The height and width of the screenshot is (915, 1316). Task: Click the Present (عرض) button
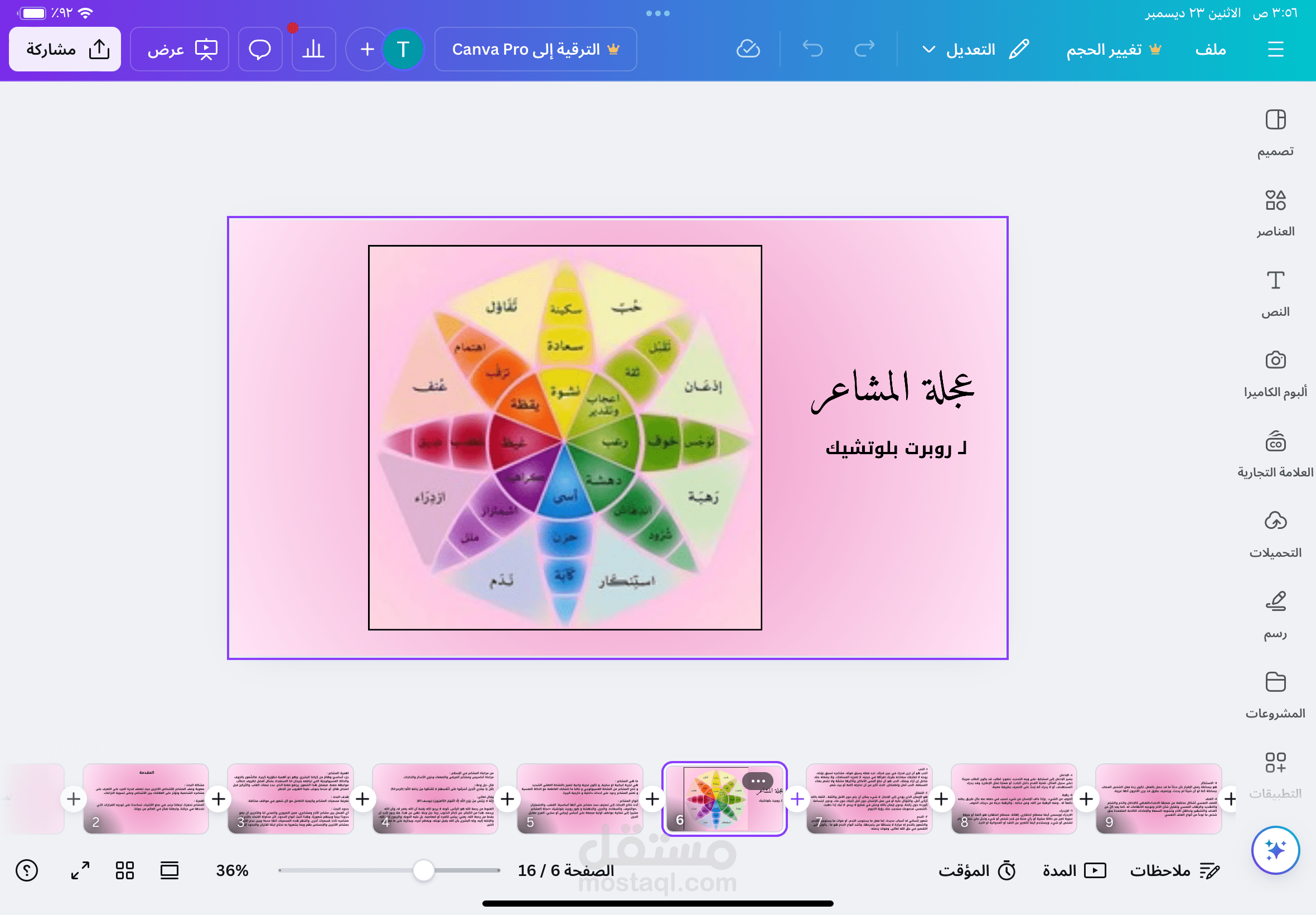(180, 49)
